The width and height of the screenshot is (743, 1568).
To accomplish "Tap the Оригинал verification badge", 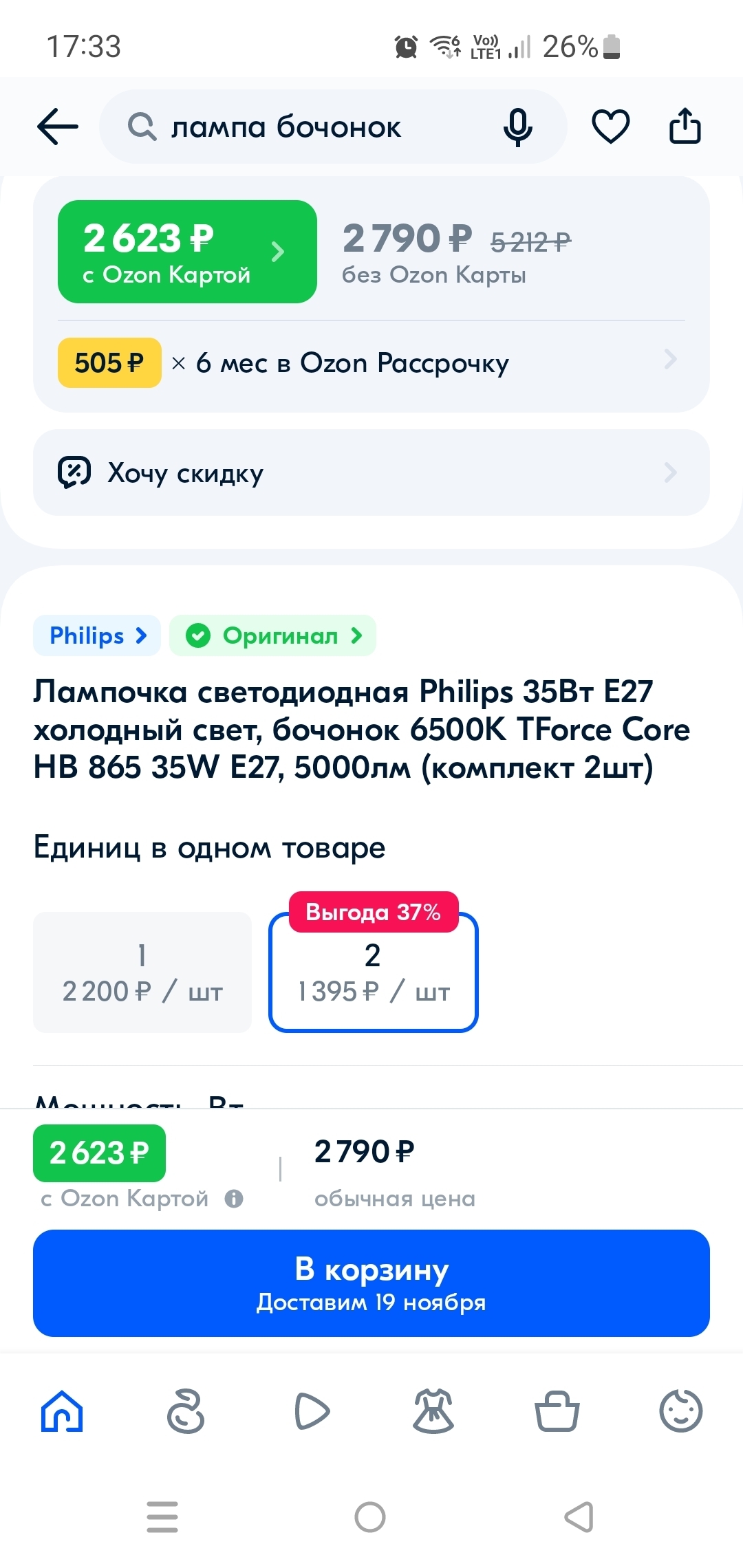I will pos(273,635).
